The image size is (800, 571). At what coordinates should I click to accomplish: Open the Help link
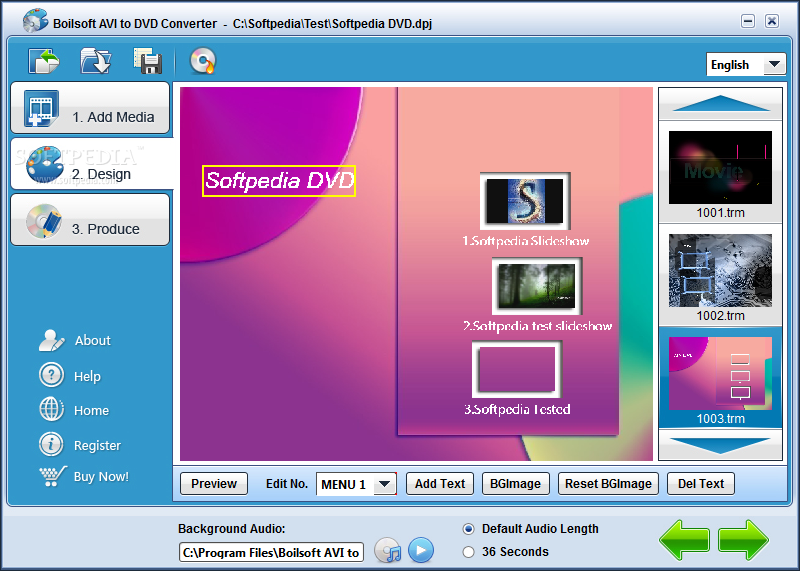[87, 377]
